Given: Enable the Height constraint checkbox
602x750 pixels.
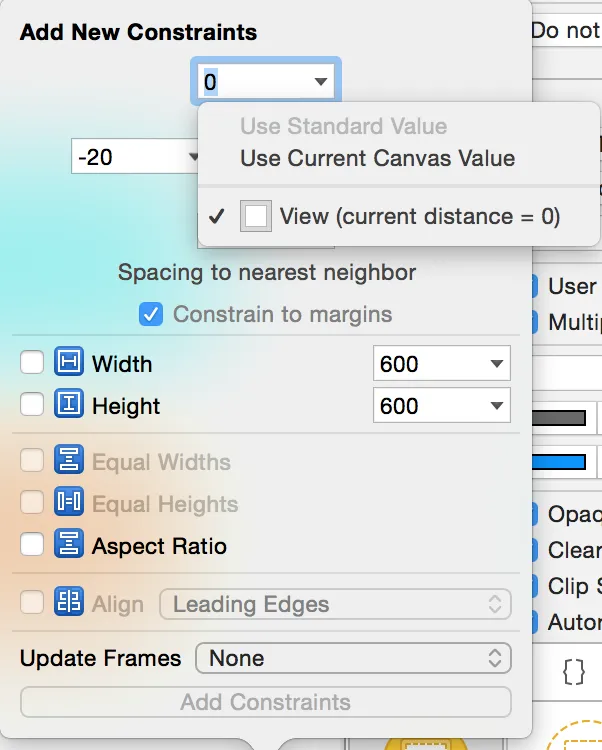Looking at the screenshot, I should pos(32,405).
